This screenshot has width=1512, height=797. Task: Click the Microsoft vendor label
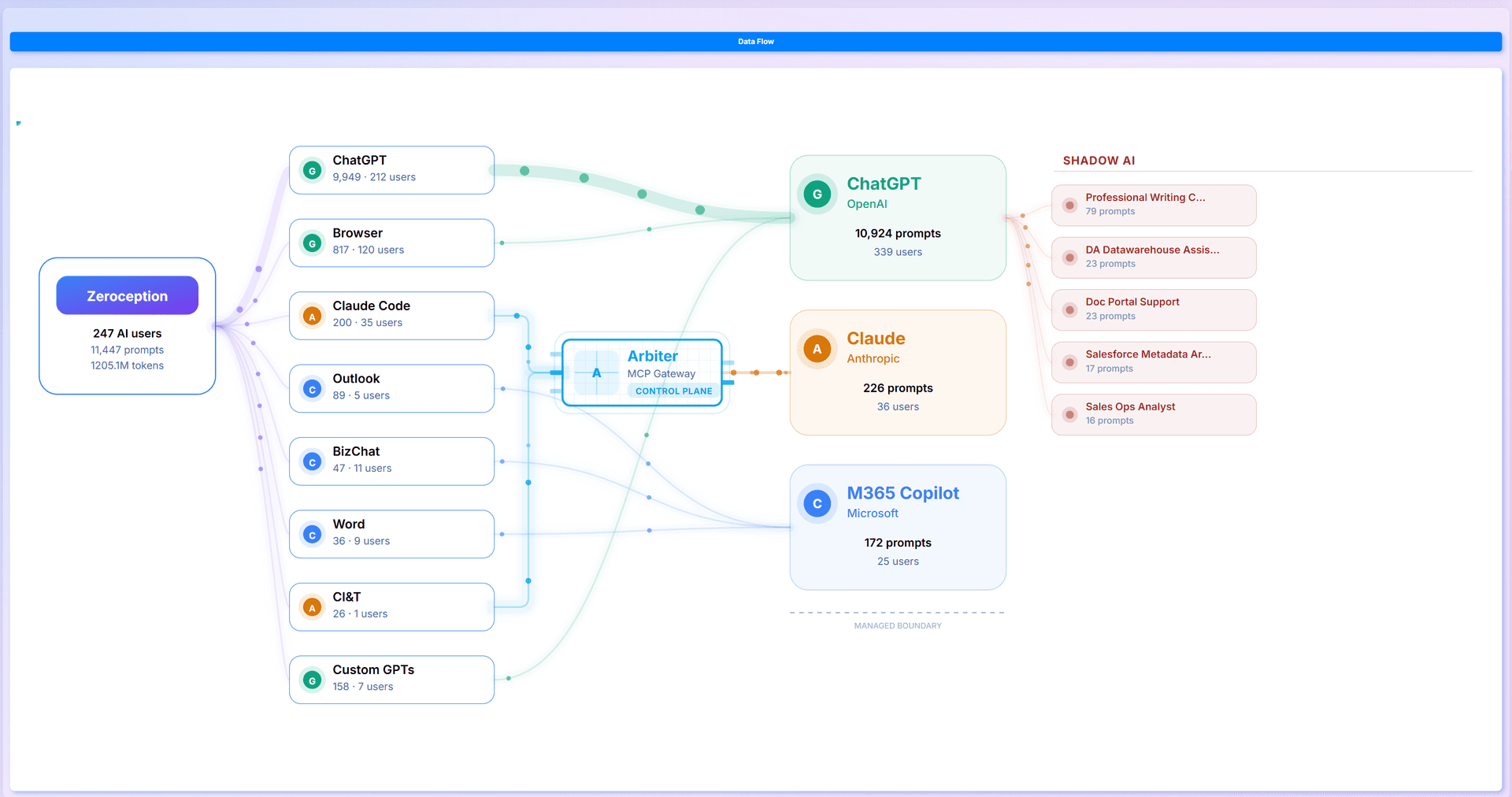tap(873, 513)
